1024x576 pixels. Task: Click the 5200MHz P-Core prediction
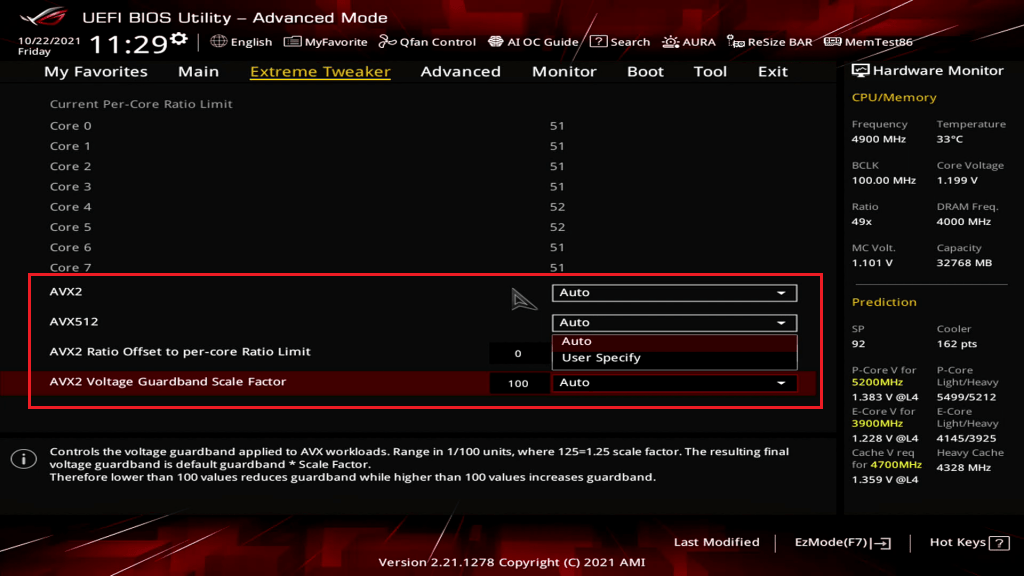877,382
